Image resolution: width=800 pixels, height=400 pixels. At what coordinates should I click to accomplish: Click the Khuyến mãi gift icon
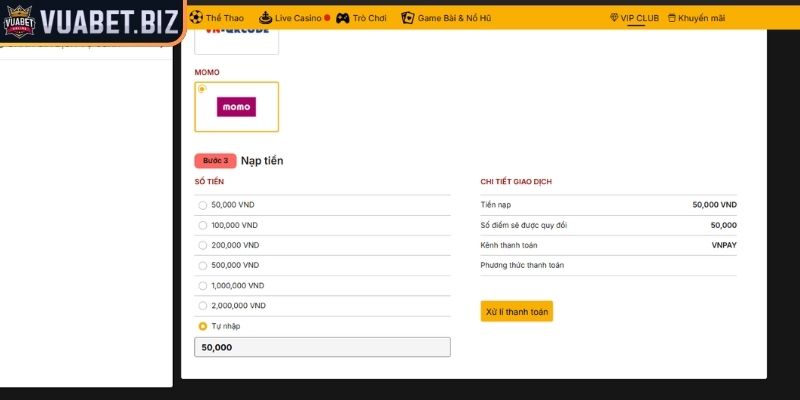671,18
